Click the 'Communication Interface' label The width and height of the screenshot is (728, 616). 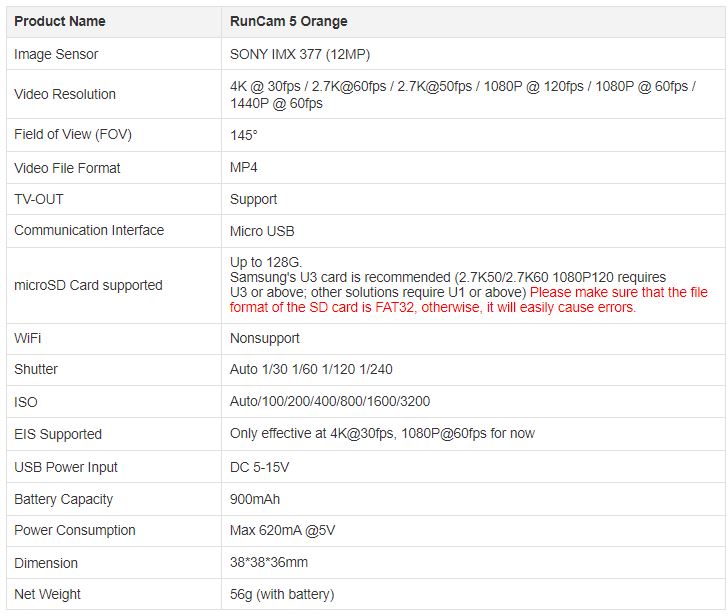coord(89,230)
